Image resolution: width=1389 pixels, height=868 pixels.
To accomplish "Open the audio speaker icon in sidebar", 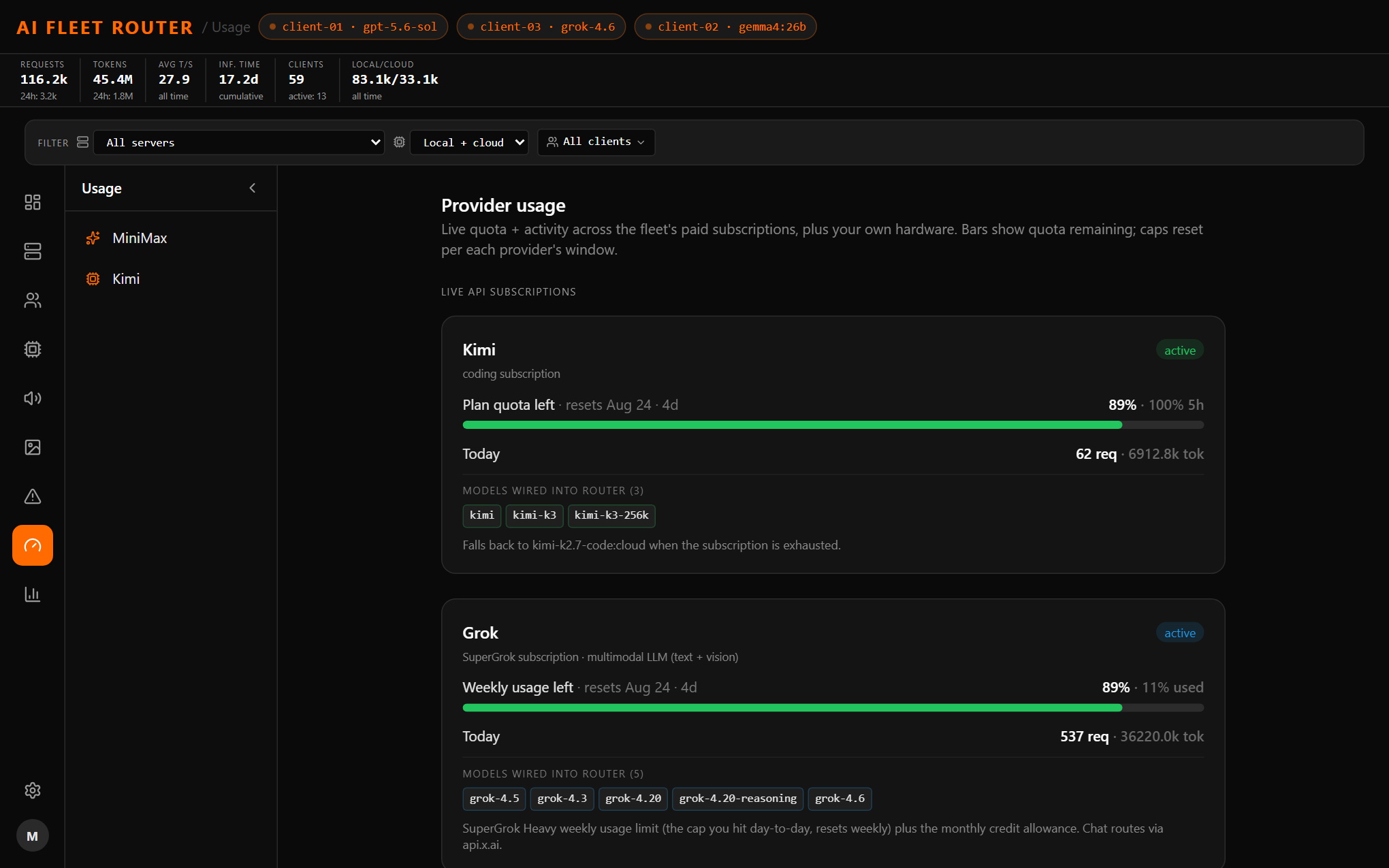I will coord(33,398).
